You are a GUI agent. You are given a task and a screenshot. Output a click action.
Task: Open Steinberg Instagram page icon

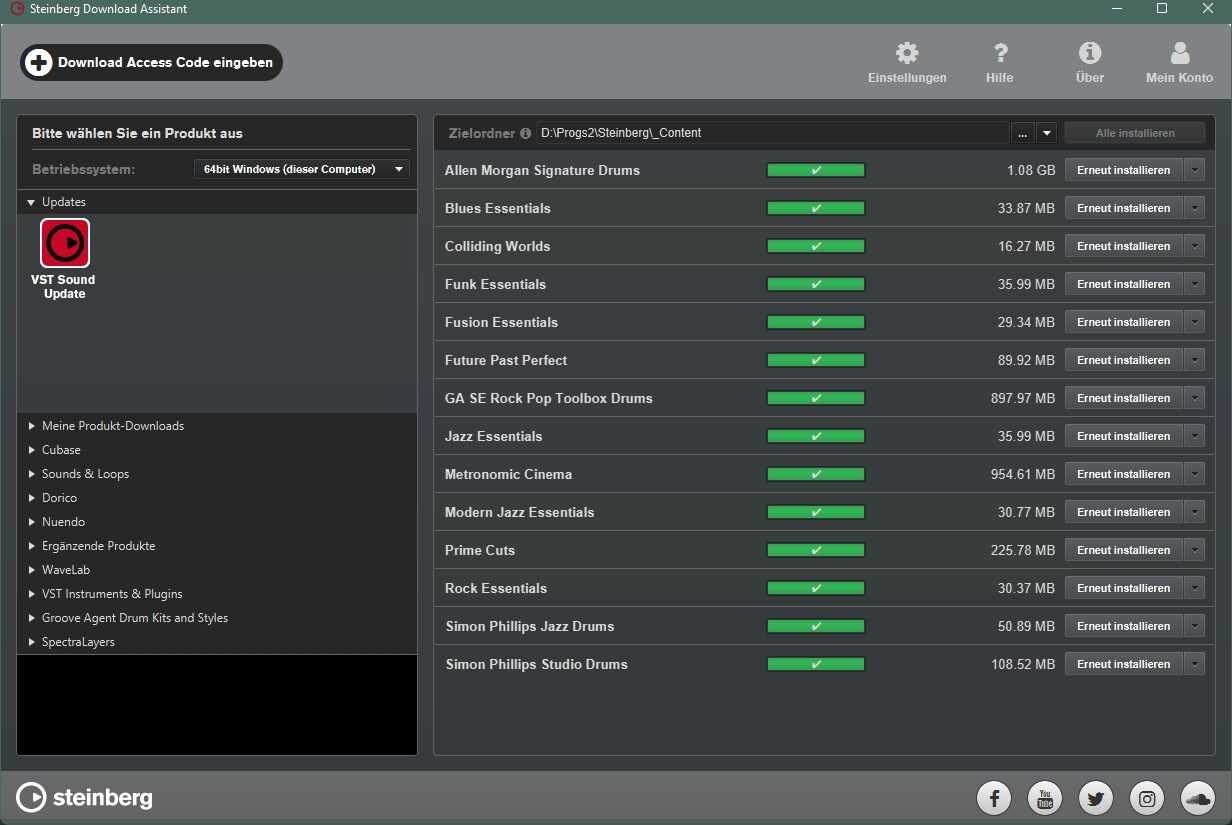click(1147, 798)
